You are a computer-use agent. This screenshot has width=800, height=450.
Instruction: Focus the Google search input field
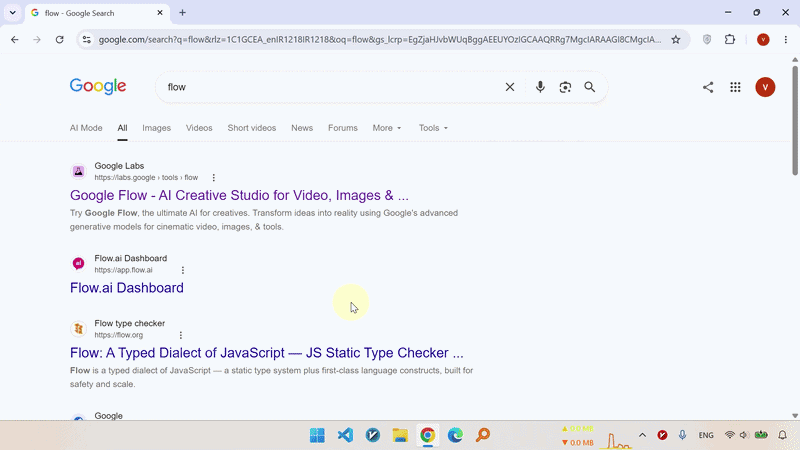[x=332, y=87]
